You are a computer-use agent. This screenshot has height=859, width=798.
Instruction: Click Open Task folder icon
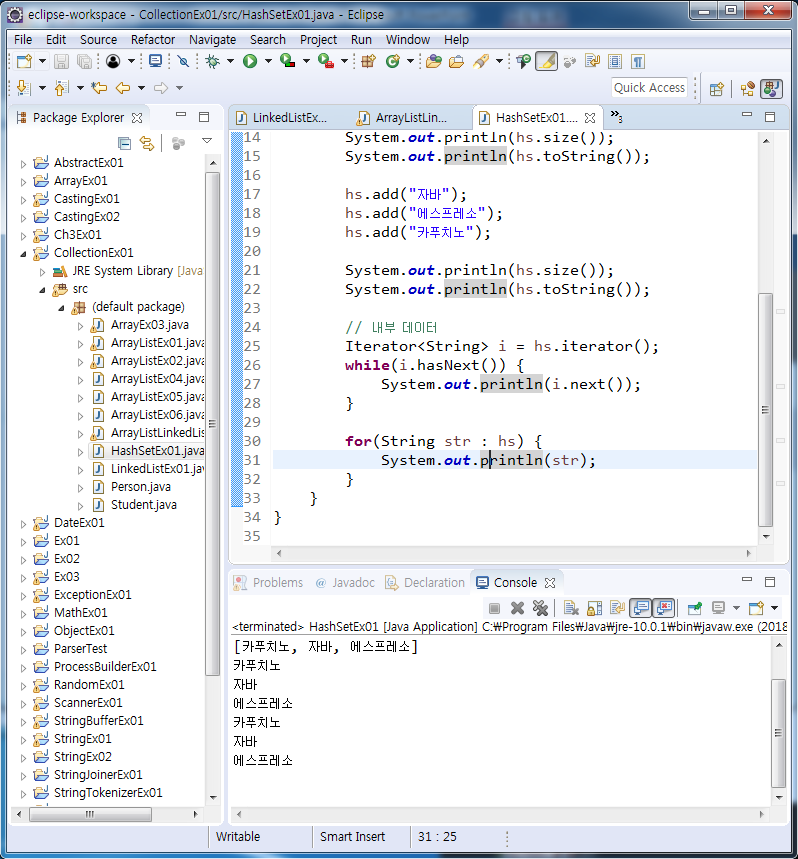tap(456, 61)
